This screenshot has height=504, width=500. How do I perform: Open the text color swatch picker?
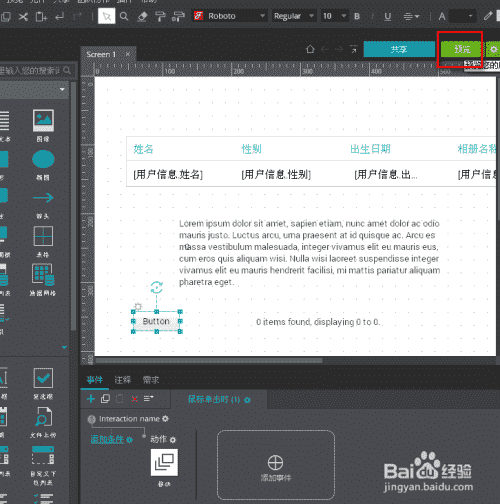click(x=462, y=16)
